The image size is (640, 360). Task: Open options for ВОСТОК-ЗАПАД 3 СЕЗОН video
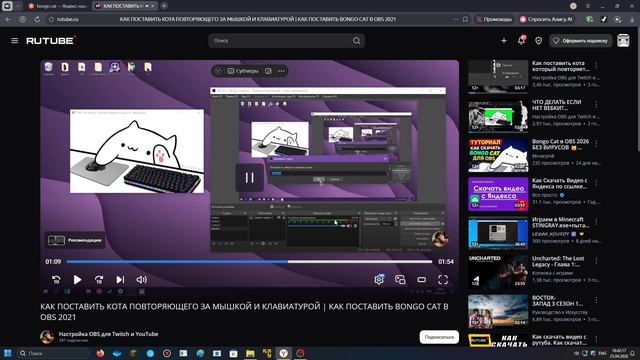(x=596, y=300)
